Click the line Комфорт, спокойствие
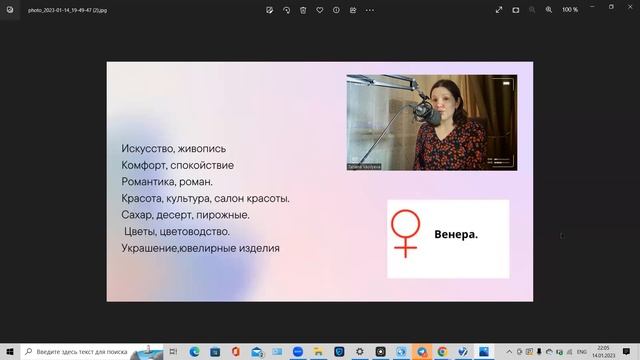 click(x=178, y=165)
